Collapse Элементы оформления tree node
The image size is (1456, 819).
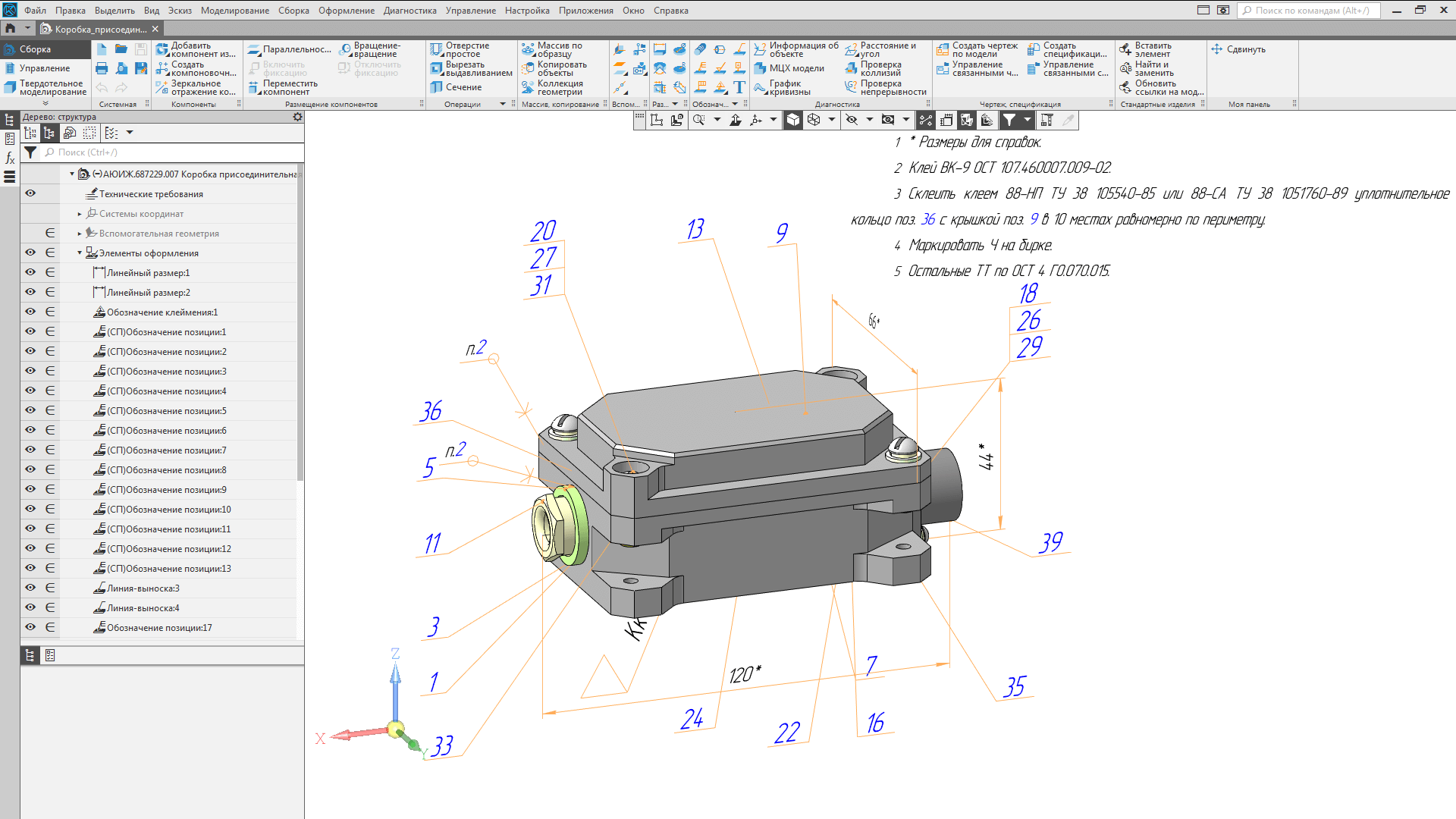click(80, 253)
